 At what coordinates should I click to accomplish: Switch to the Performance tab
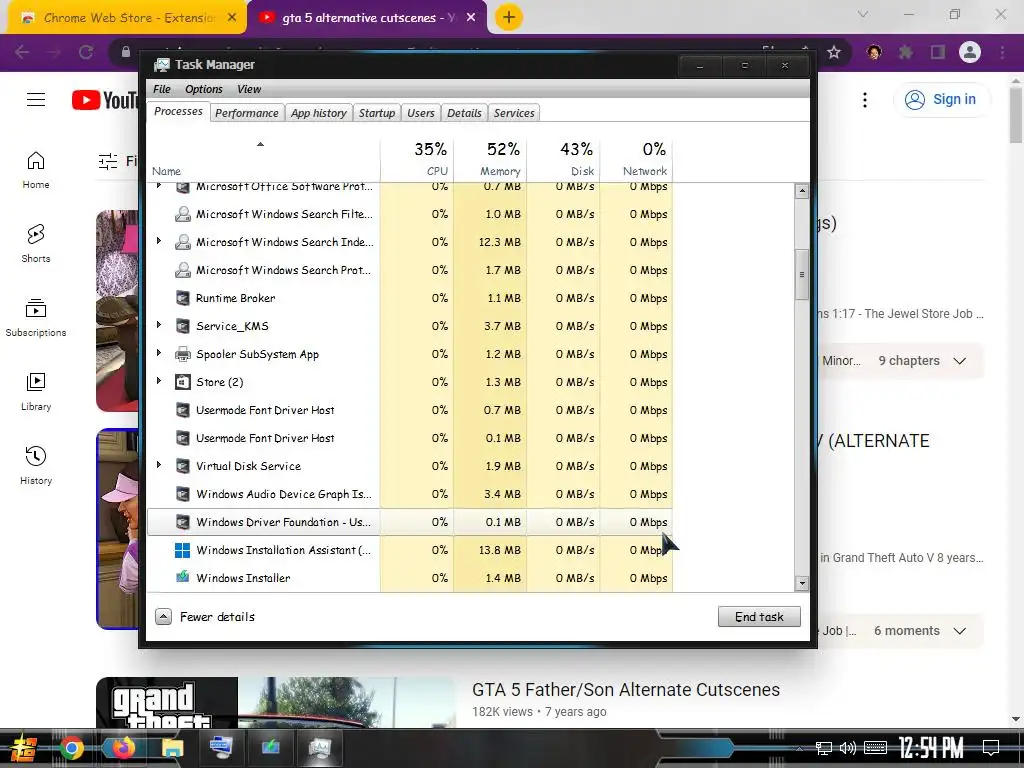[246, 113]
